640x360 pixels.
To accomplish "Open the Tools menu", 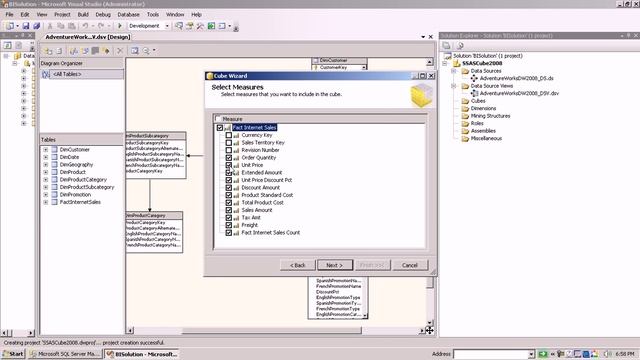I will pos(153,14).
